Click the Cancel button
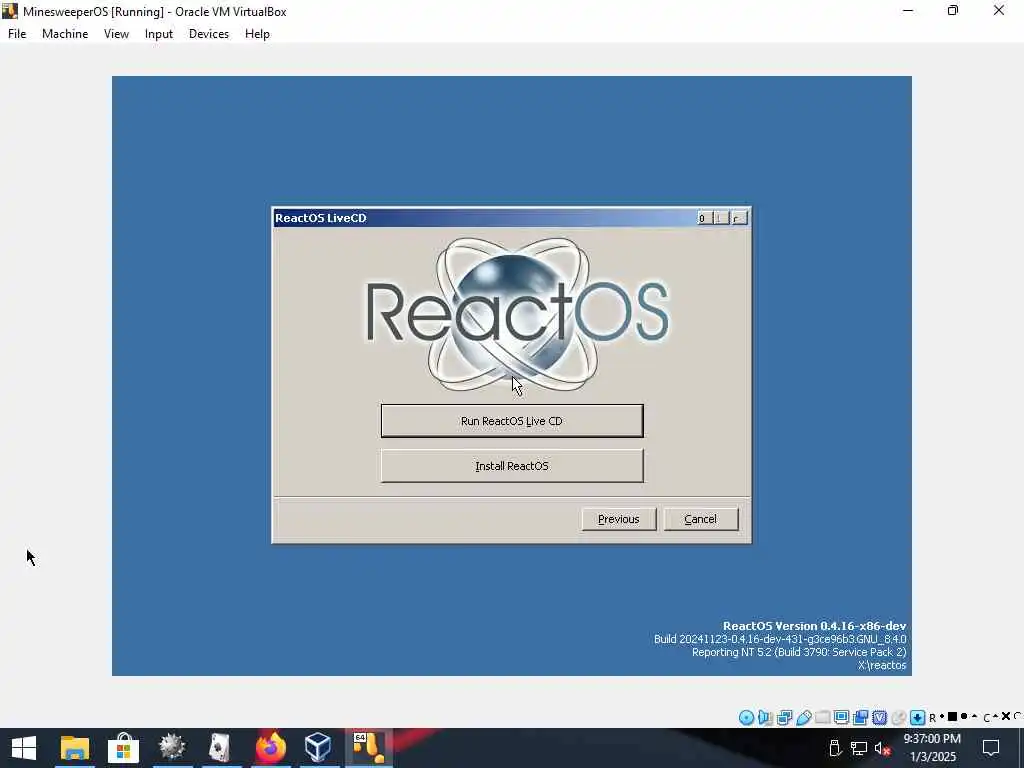The width and height of the screenshot is (1024, 768). tap(701, 519)
